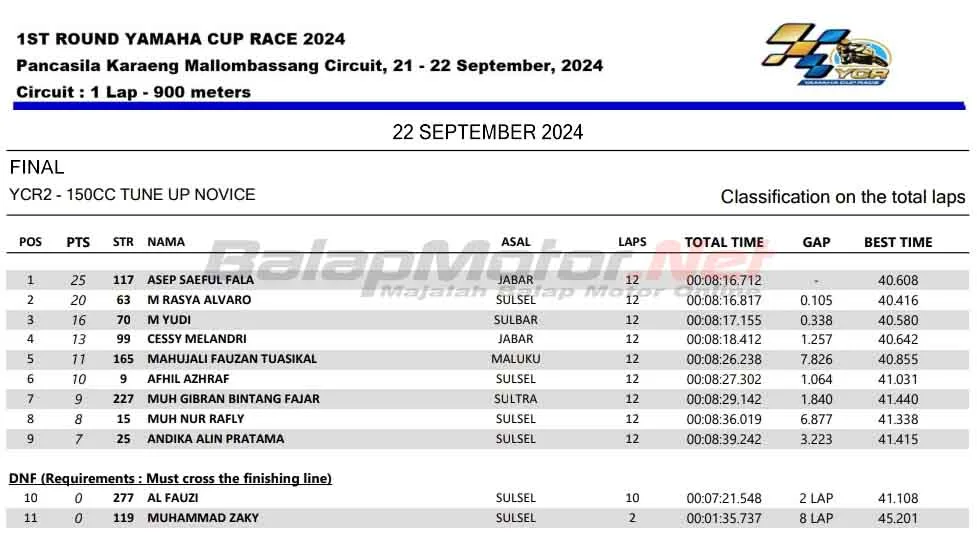Click rider name M RASYA ALVARO
The width and height of the screenshot is (977, 533).
(x=199, y=300)
